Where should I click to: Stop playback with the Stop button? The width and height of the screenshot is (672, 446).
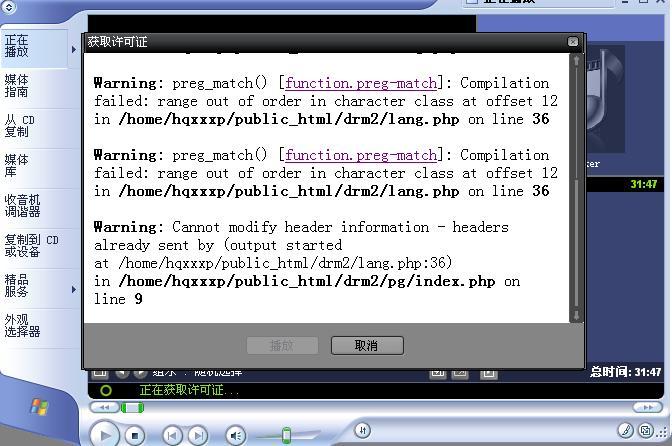coord(135,436)
